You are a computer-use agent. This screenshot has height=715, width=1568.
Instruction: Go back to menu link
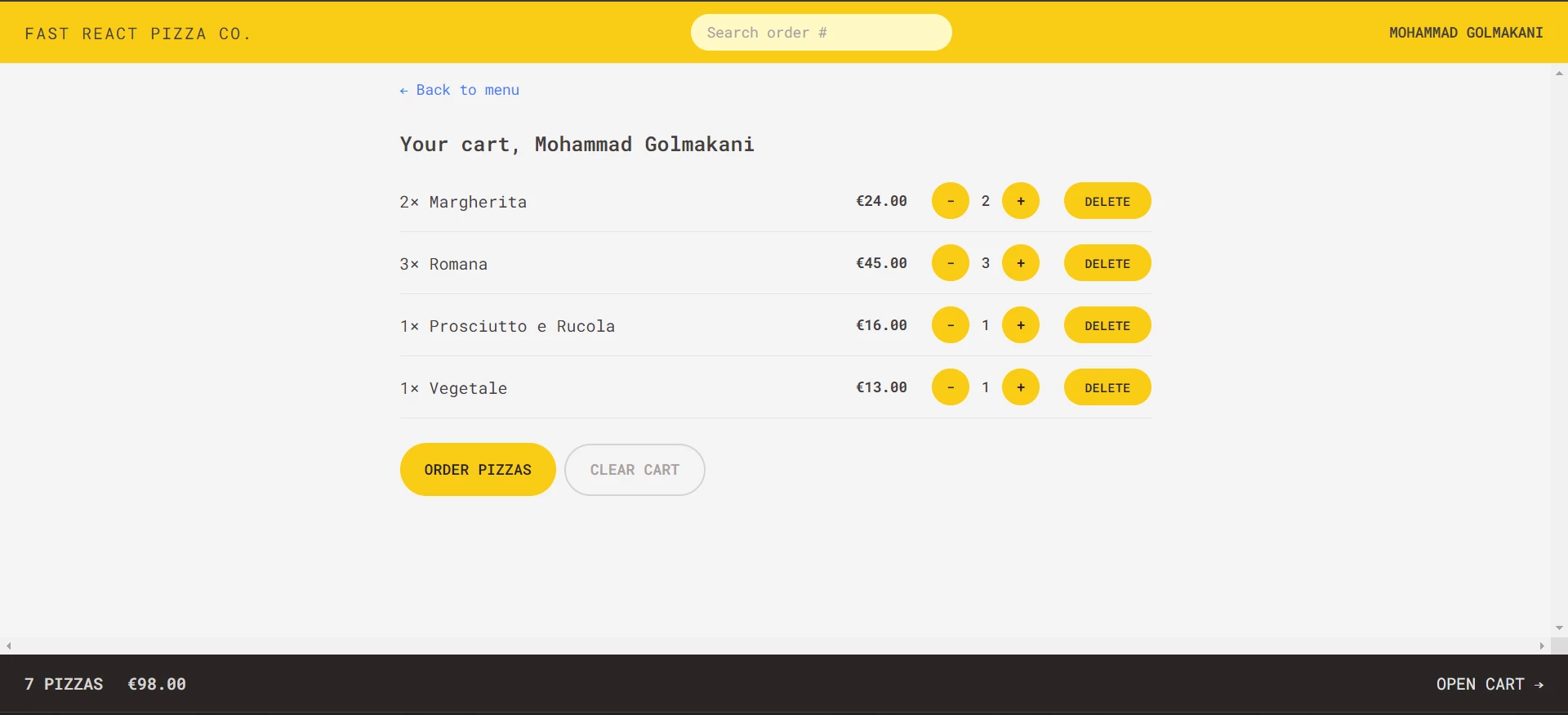[460, 90]
